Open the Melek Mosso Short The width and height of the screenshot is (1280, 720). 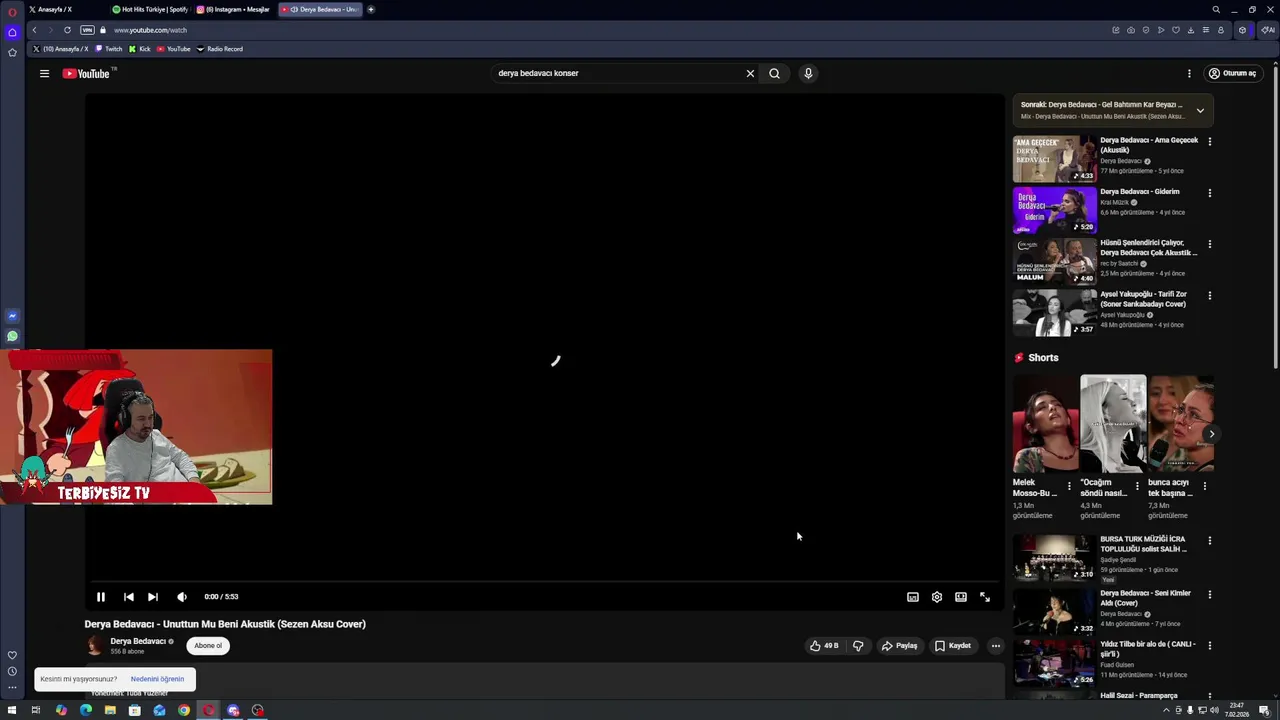click(x=1045, y=424)
